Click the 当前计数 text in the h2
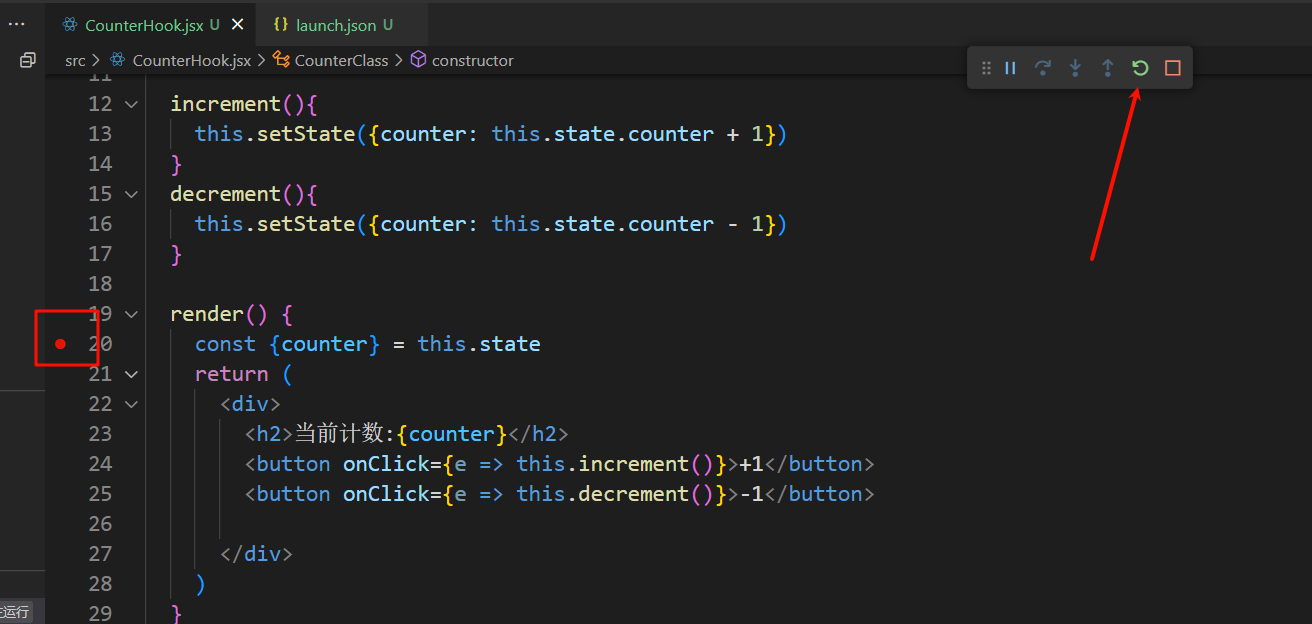This screenshot has width=1312, height=624. point(340,434)
